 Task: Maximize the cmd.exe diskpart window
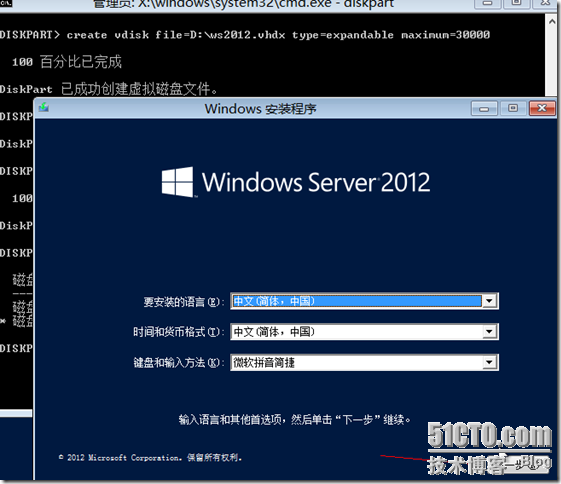pyautogui.click(x=516, y=4)
